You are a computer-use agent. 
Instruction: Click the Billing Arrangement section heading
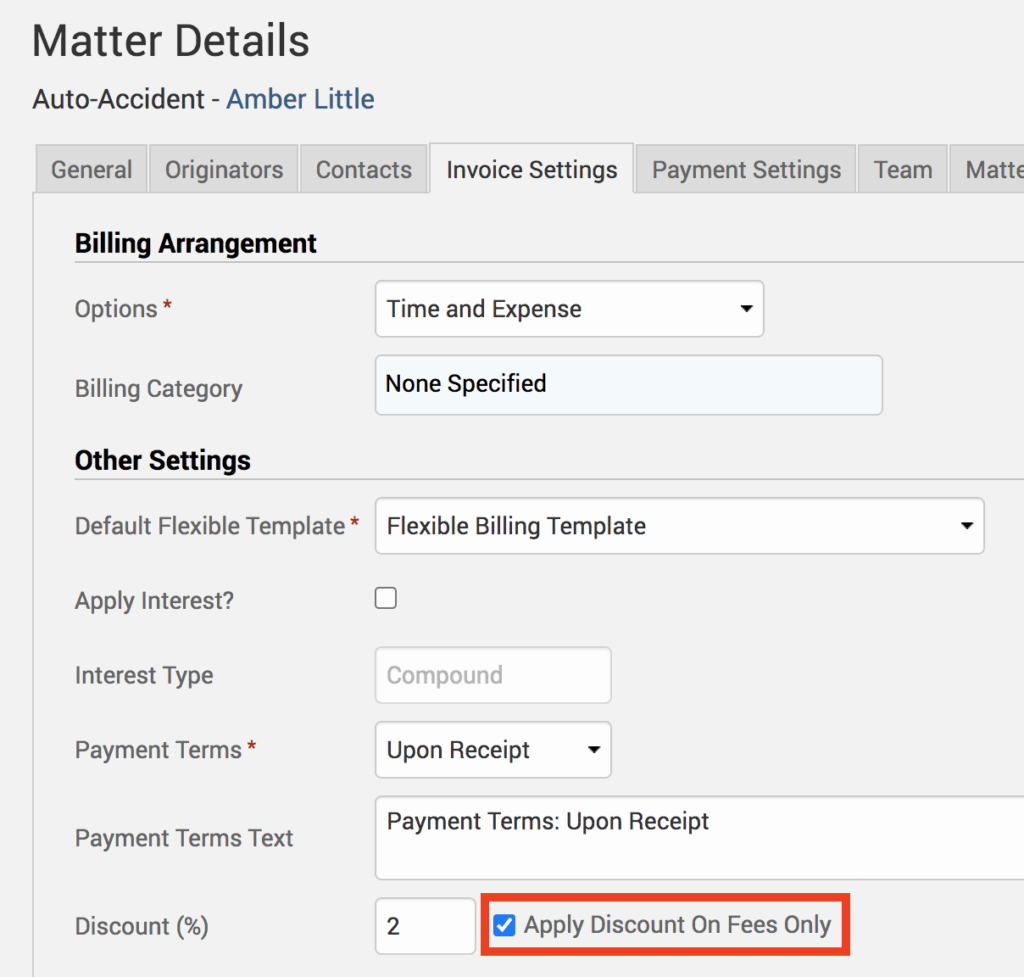point(196,243)
